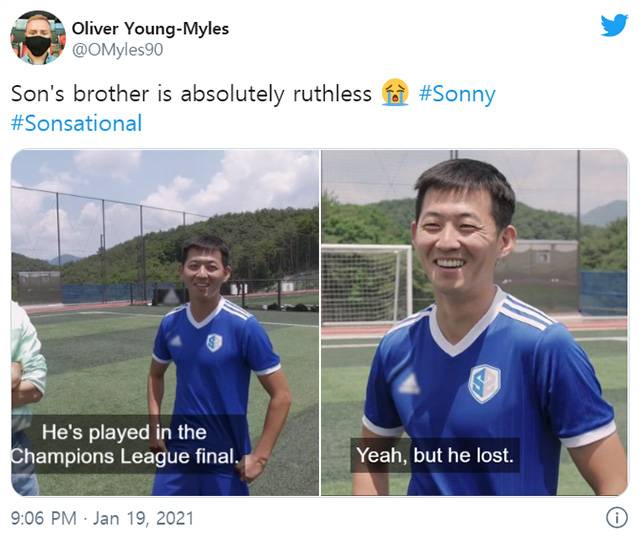The width and height of the screenshot is (640, 538).
Task: Follow the #Sonny hashtag
Action: click(x=457, y=95)
